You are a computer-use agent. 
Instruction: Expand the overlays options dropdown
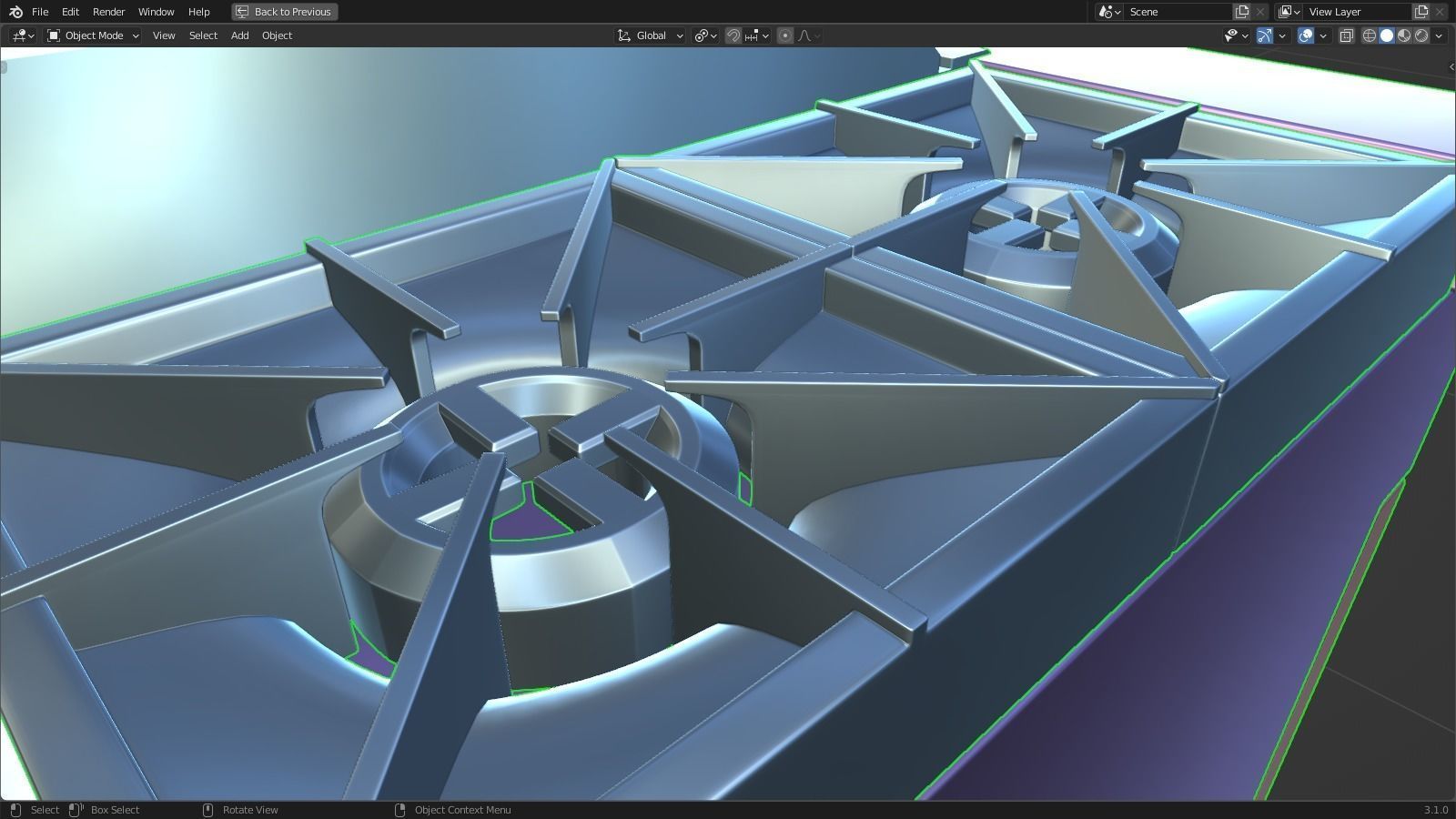1323,35
